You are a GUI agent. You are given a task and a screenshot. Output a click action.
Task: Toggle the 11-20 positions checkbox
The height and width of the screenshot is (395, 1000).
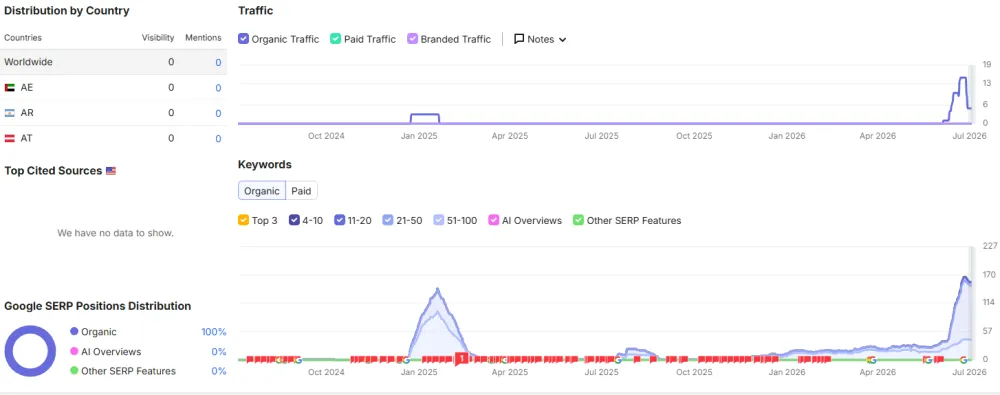point(339,220)
